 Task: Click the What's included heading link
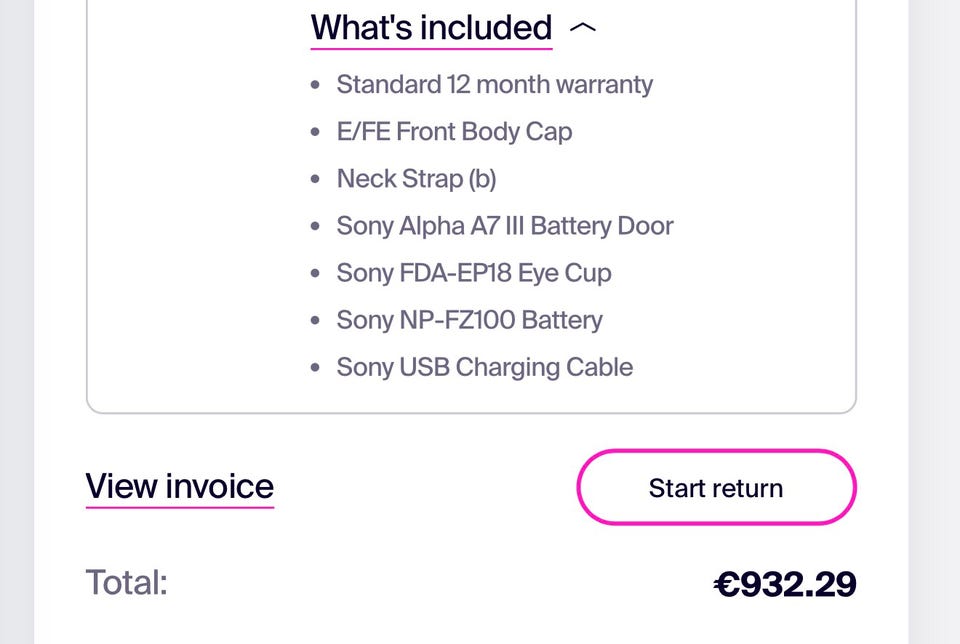coord(431,27)
